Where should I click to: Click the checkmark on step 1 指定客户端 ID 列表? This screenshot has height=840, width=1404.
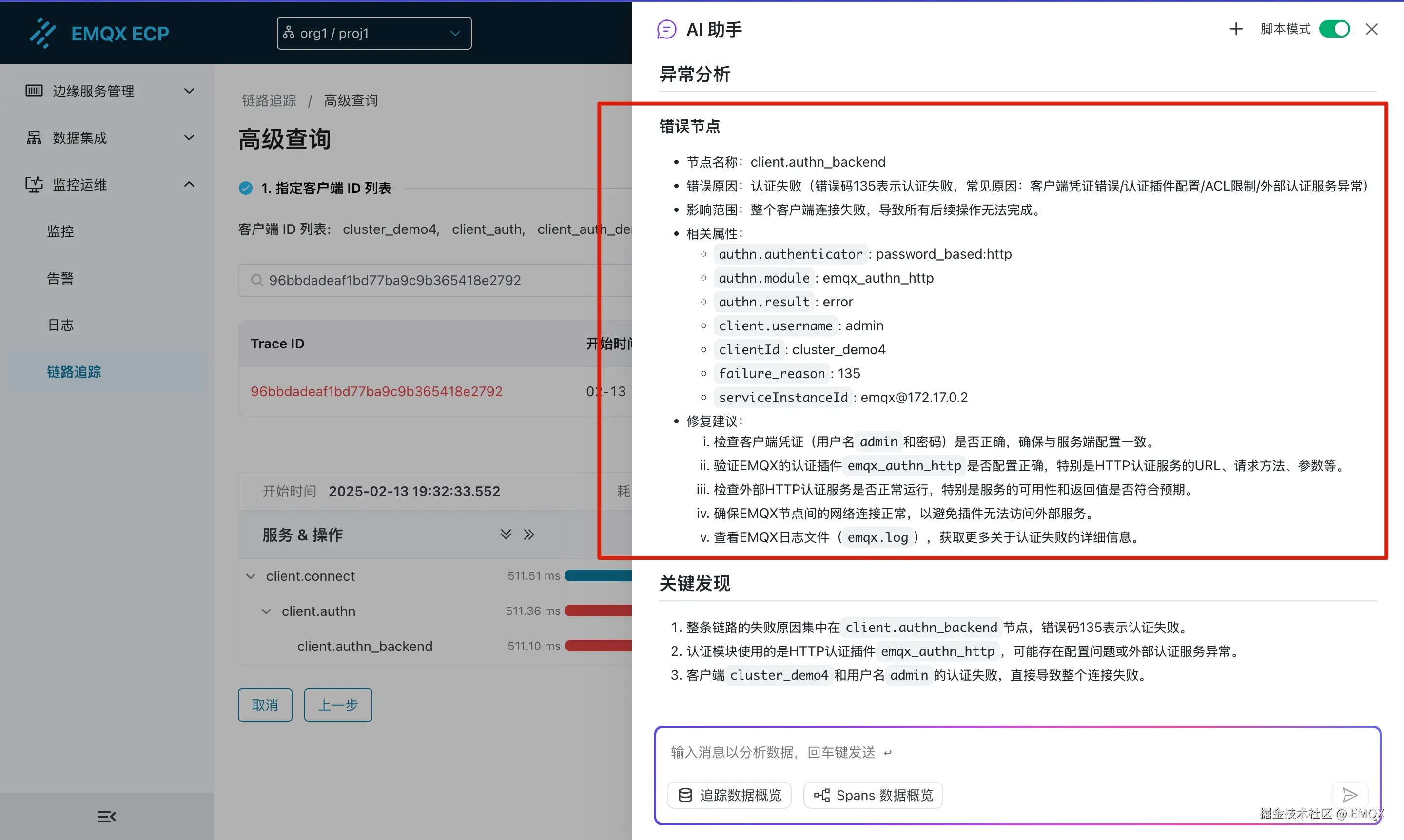[246, 188]
